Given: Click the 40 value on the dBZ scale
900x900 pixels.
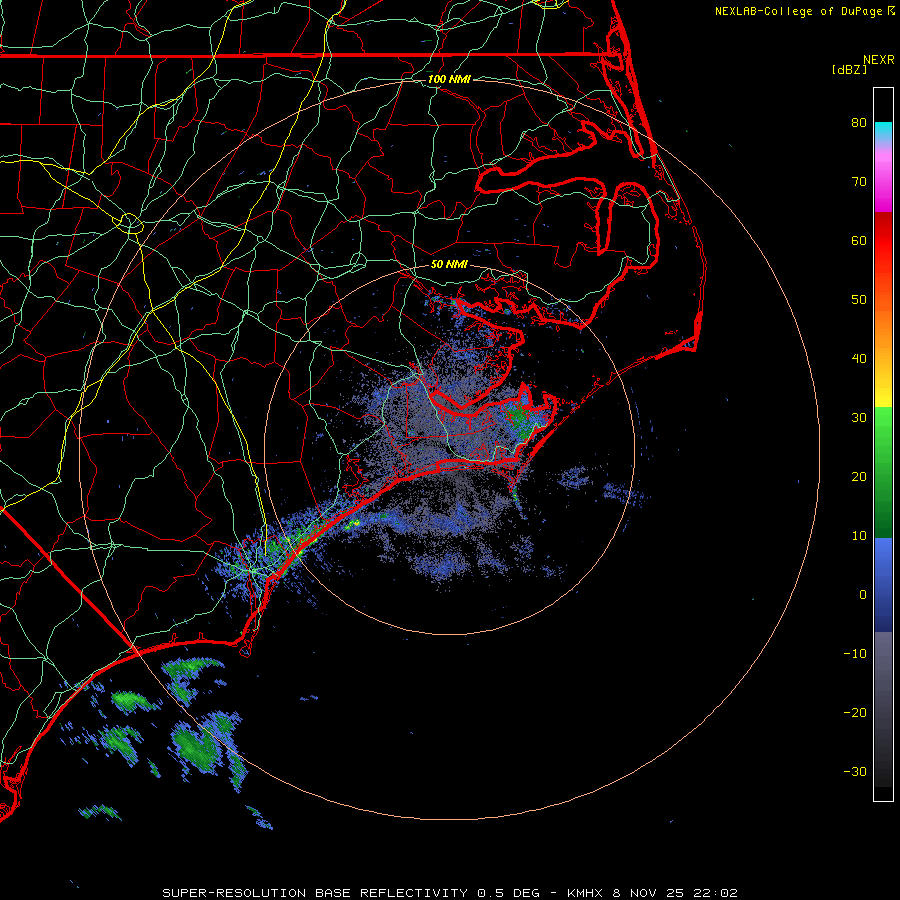Looking at the screenshot, I should (x=859, y=359).
